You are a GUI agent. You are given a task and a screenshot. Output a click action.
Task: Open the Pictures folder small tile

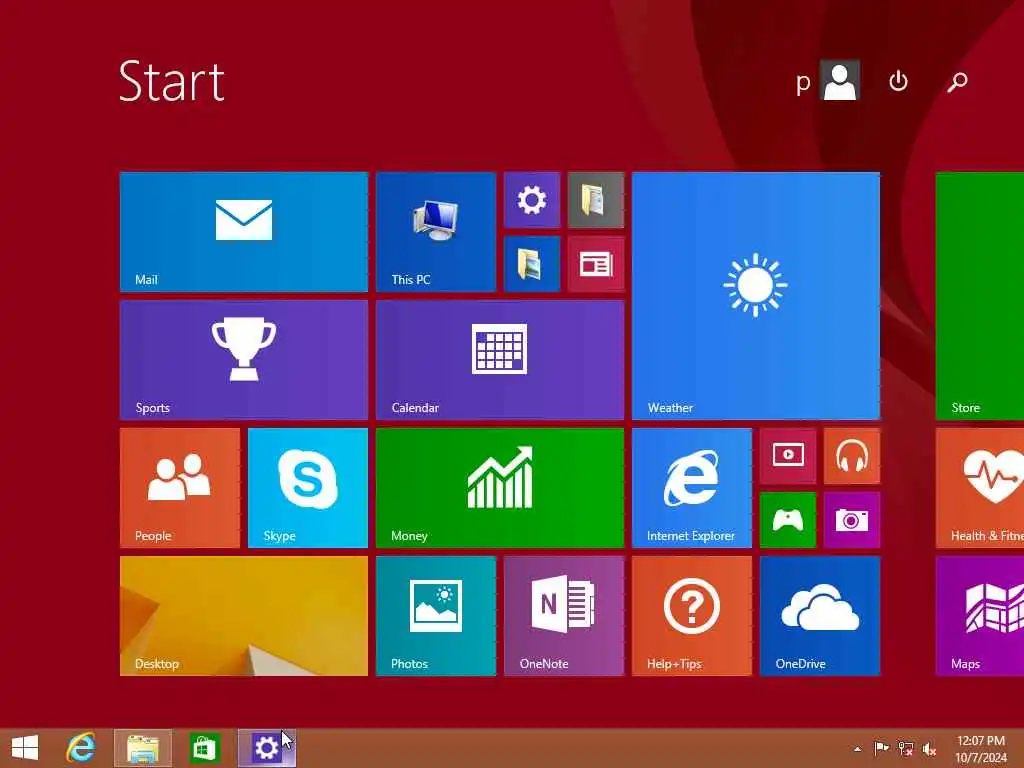pos(532,264)
